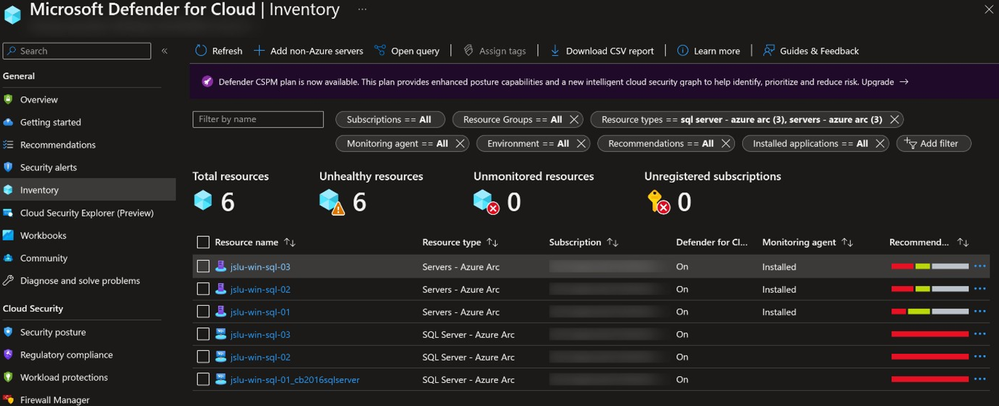Screen dimensions: 999x406
Task: Check the jslu-win-sql-03 Servers - Azure Arc row
Action: point(203,266)
